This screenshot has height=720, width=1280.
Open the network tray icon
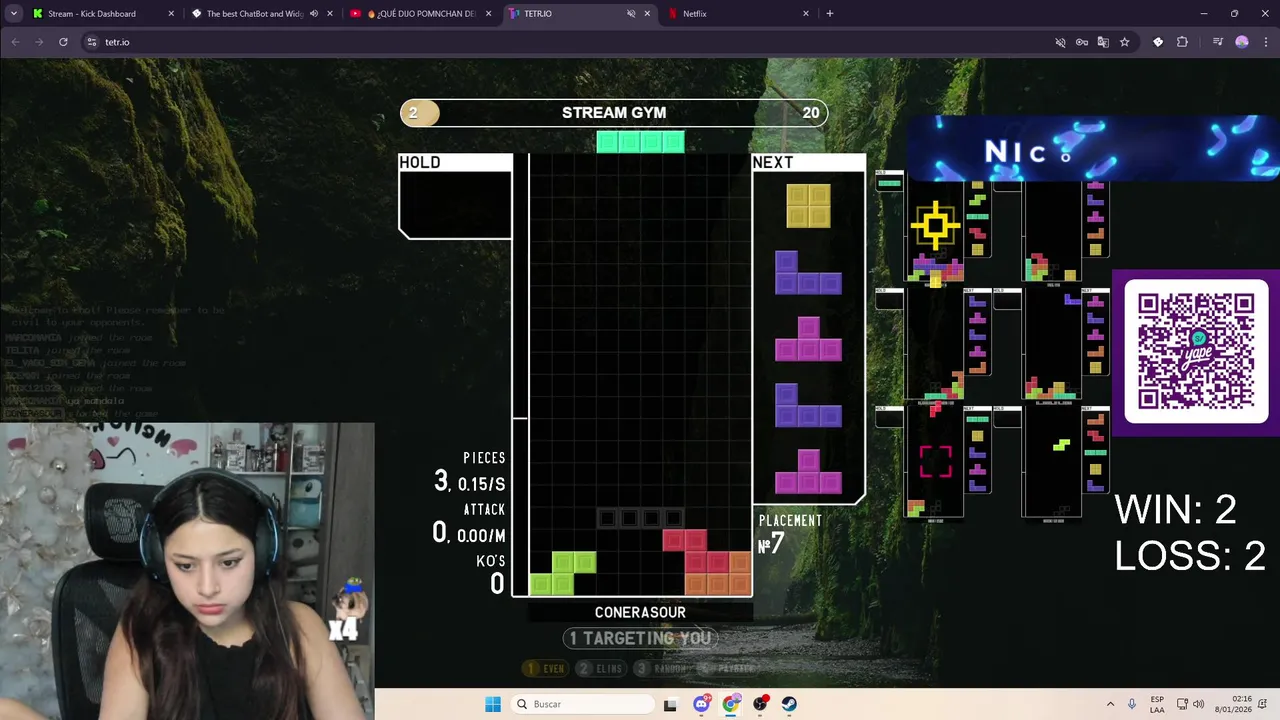point(1182,704)
